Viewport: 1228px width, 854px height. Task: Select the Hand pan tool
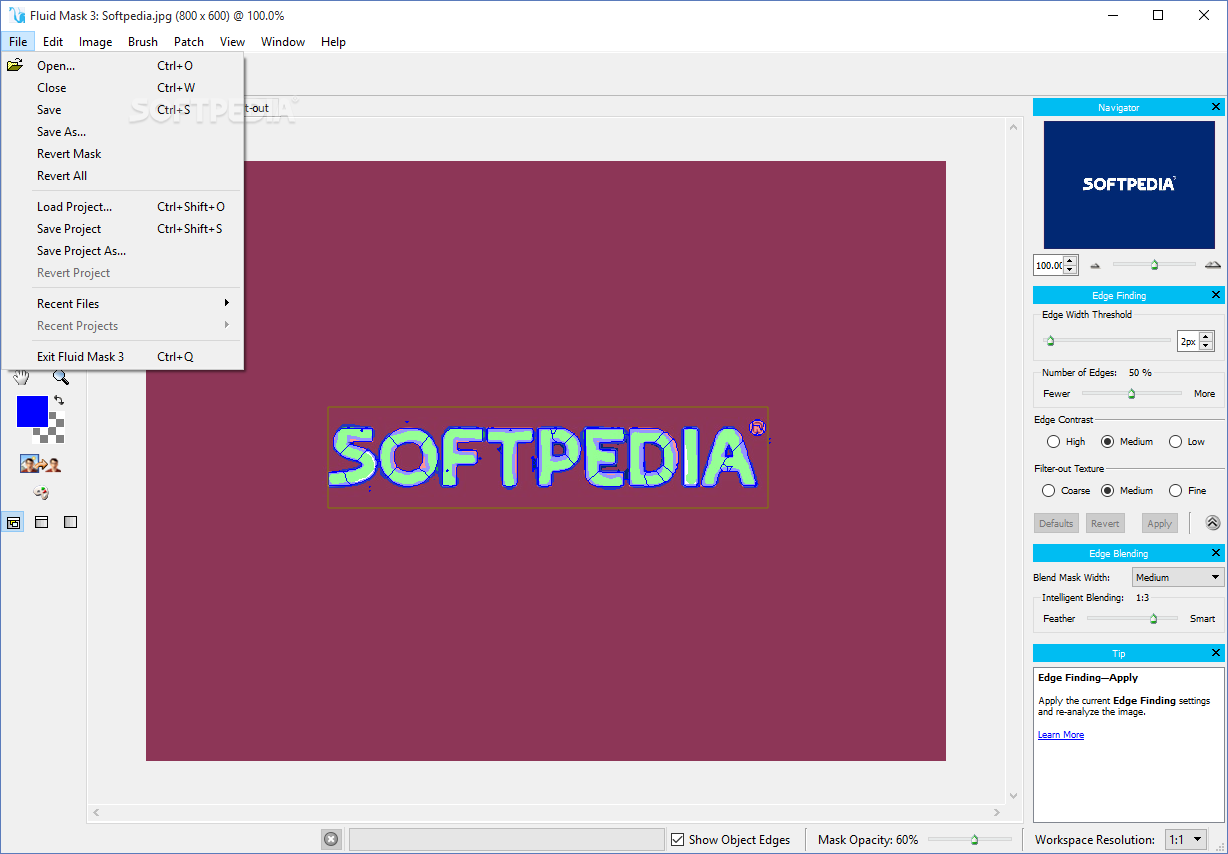[20, 377]
